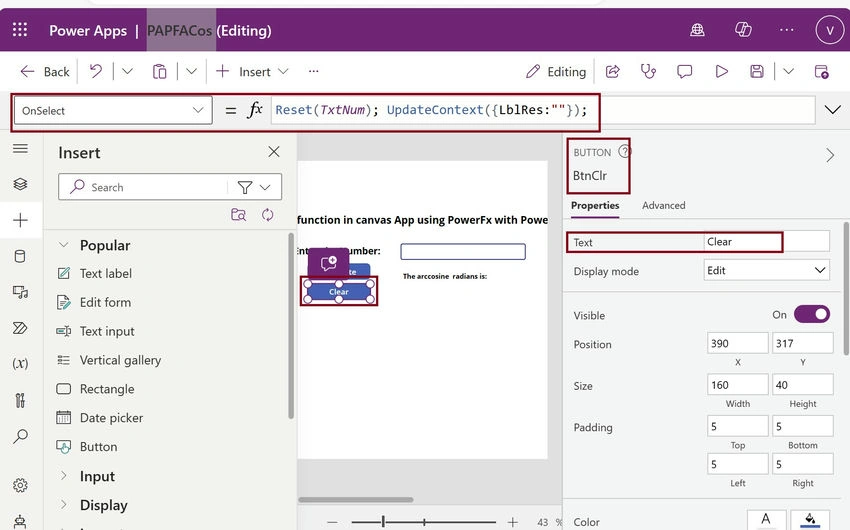This screenshot has height=530, width=850.
Task: Open the Power Automate icon
Action: pos(20,328)
